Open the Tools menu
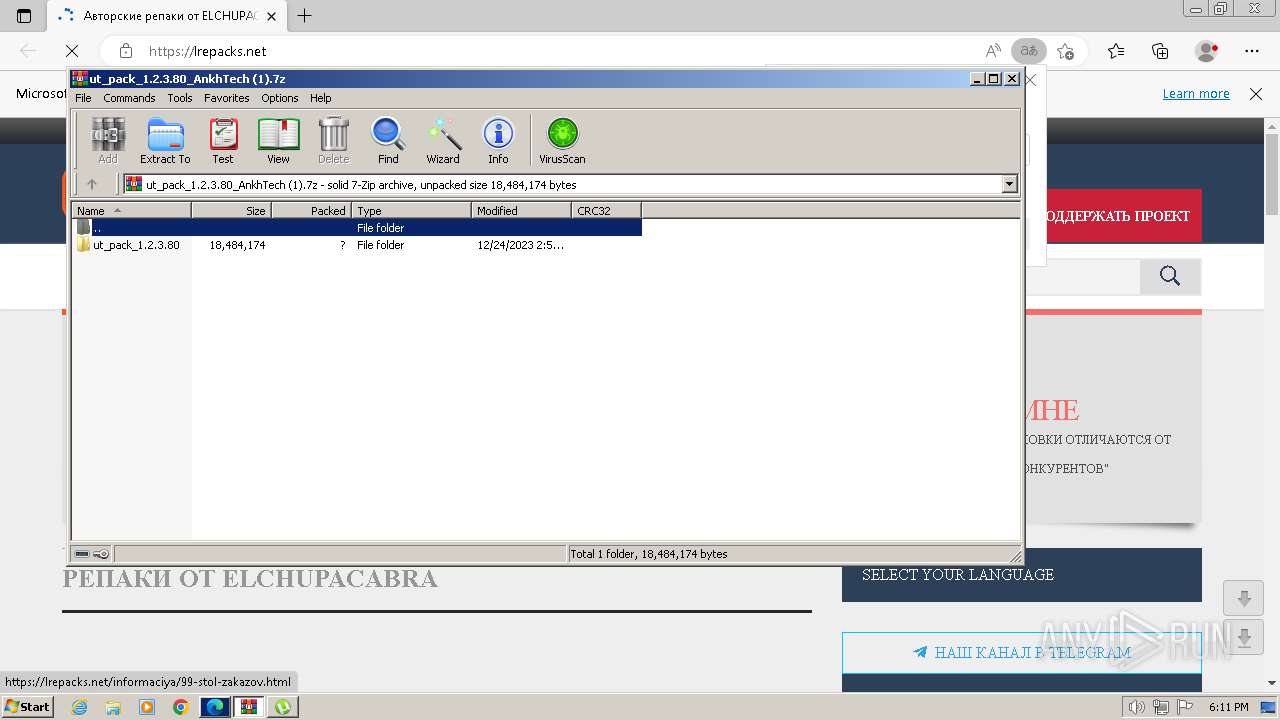This screenshot has width=1280, height=720. (x=180, y=98)
